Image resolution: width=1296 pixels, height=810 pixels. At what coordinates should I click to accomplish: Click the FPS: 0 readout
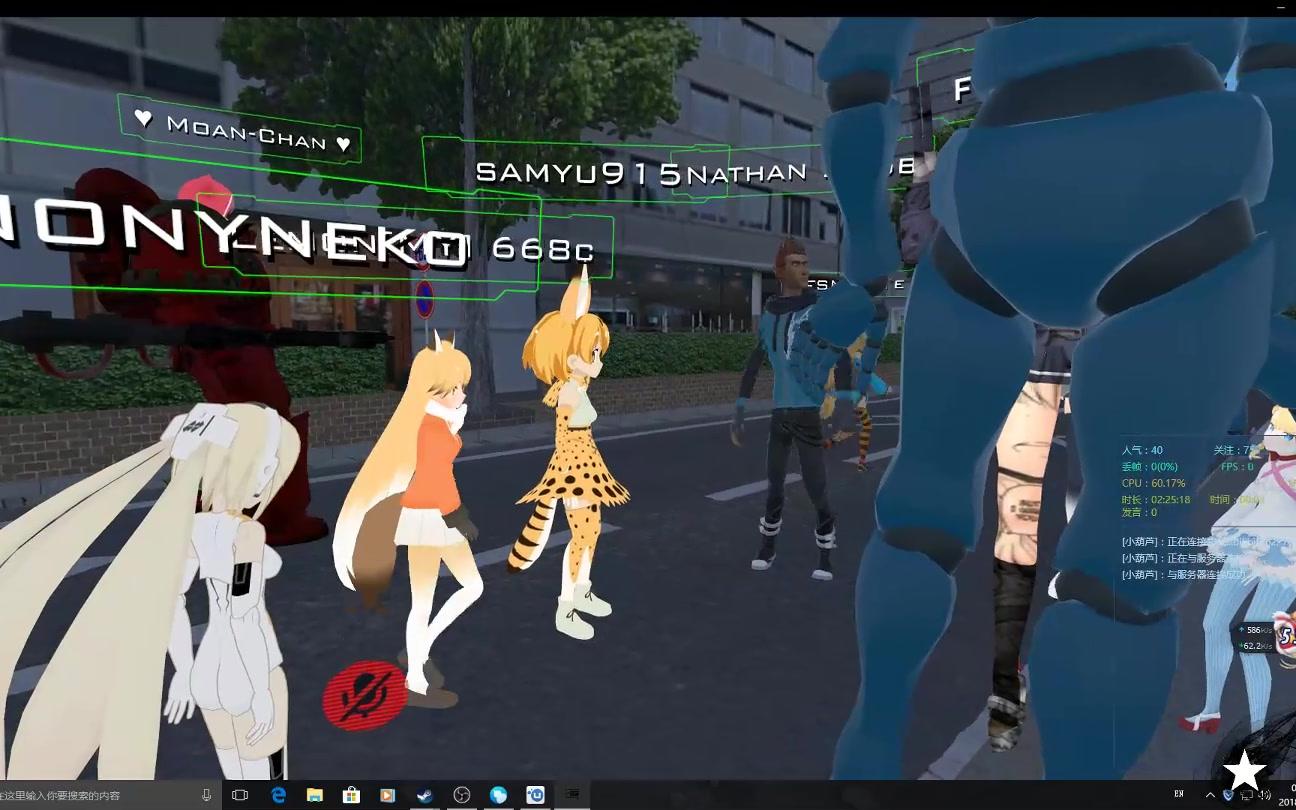tap(1237, 467)
